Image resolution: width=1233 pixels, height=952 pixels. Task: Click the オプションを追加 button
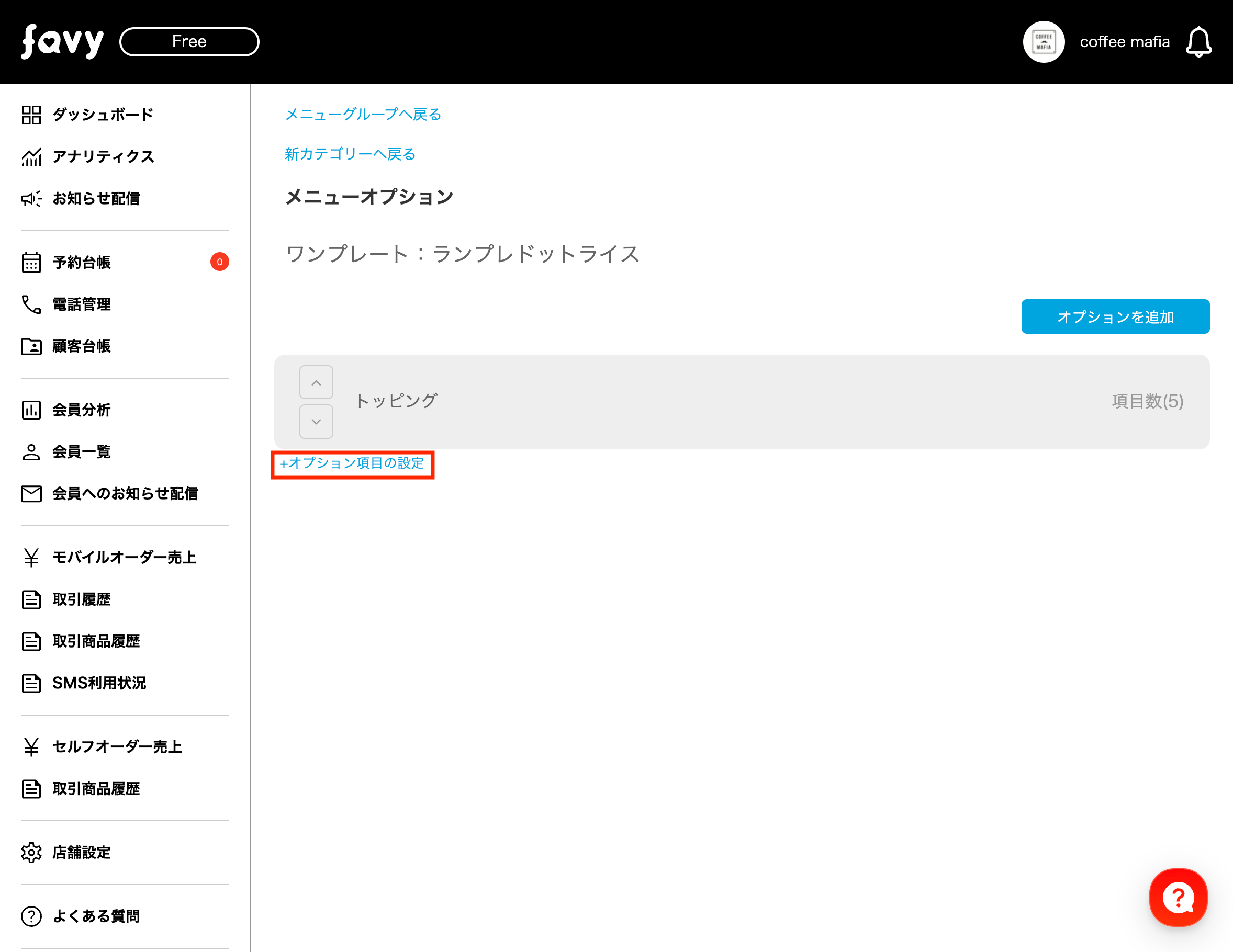click(1114, 316)
